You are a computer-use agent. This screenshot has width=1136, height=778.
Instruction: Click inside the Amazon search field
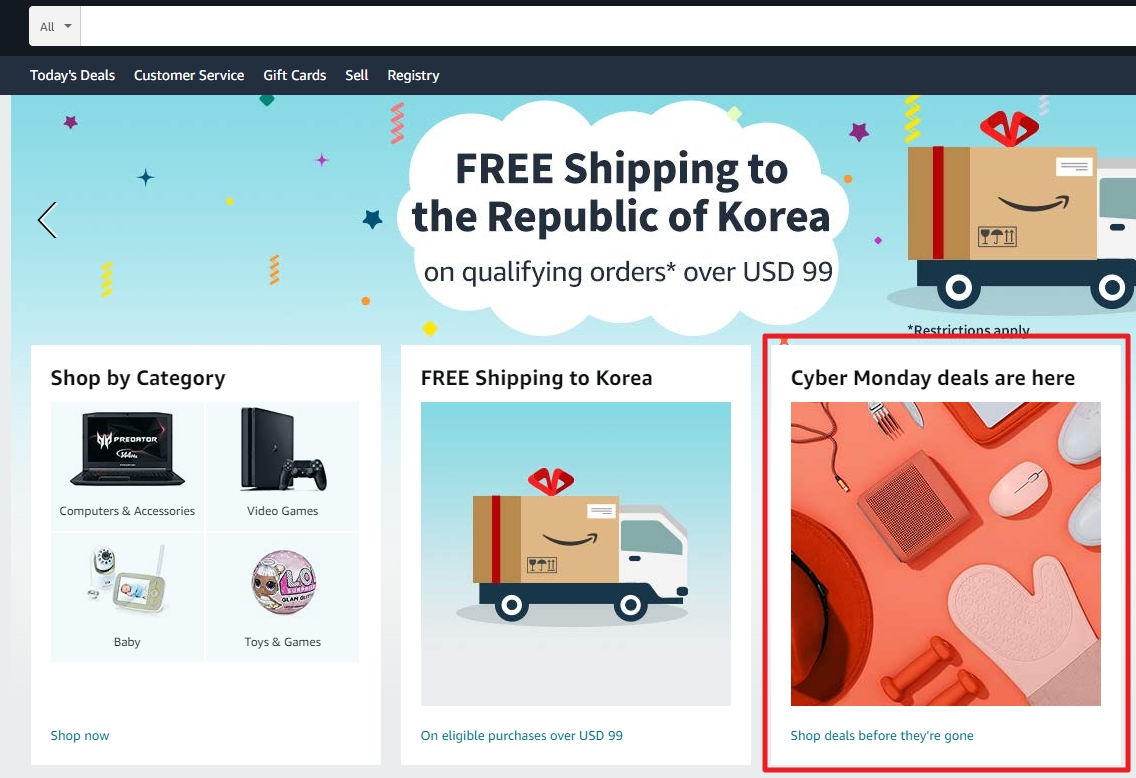(x=608, y=27)
